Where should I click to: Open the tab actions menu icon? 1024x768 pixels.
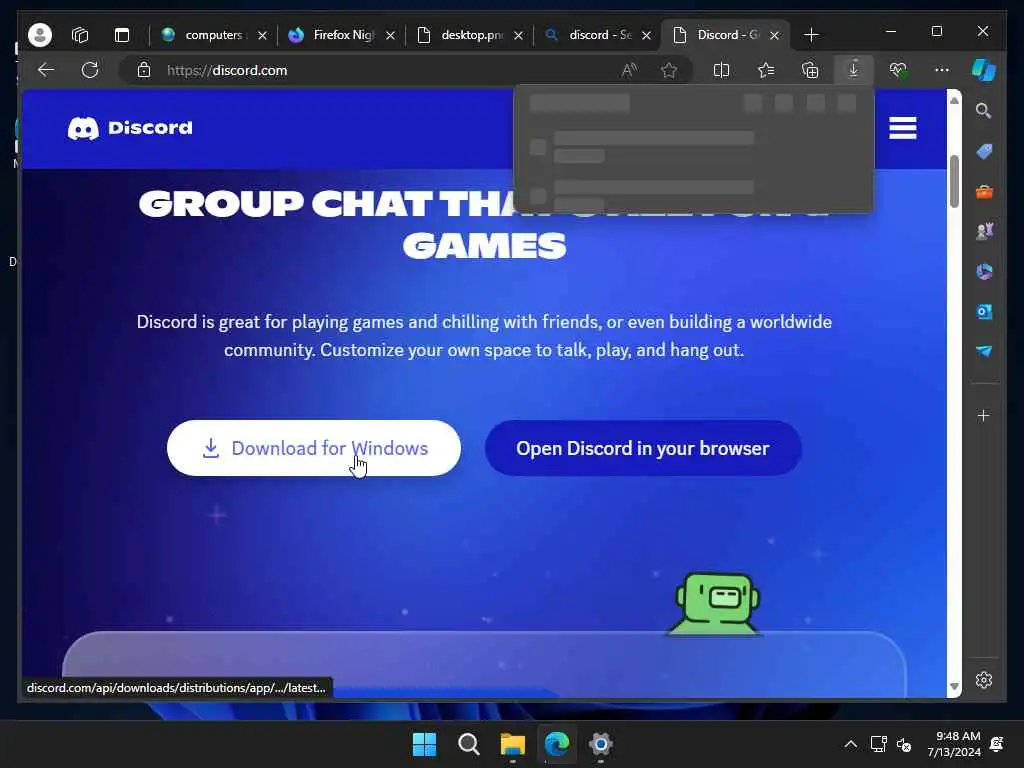(x=122, y=35)
